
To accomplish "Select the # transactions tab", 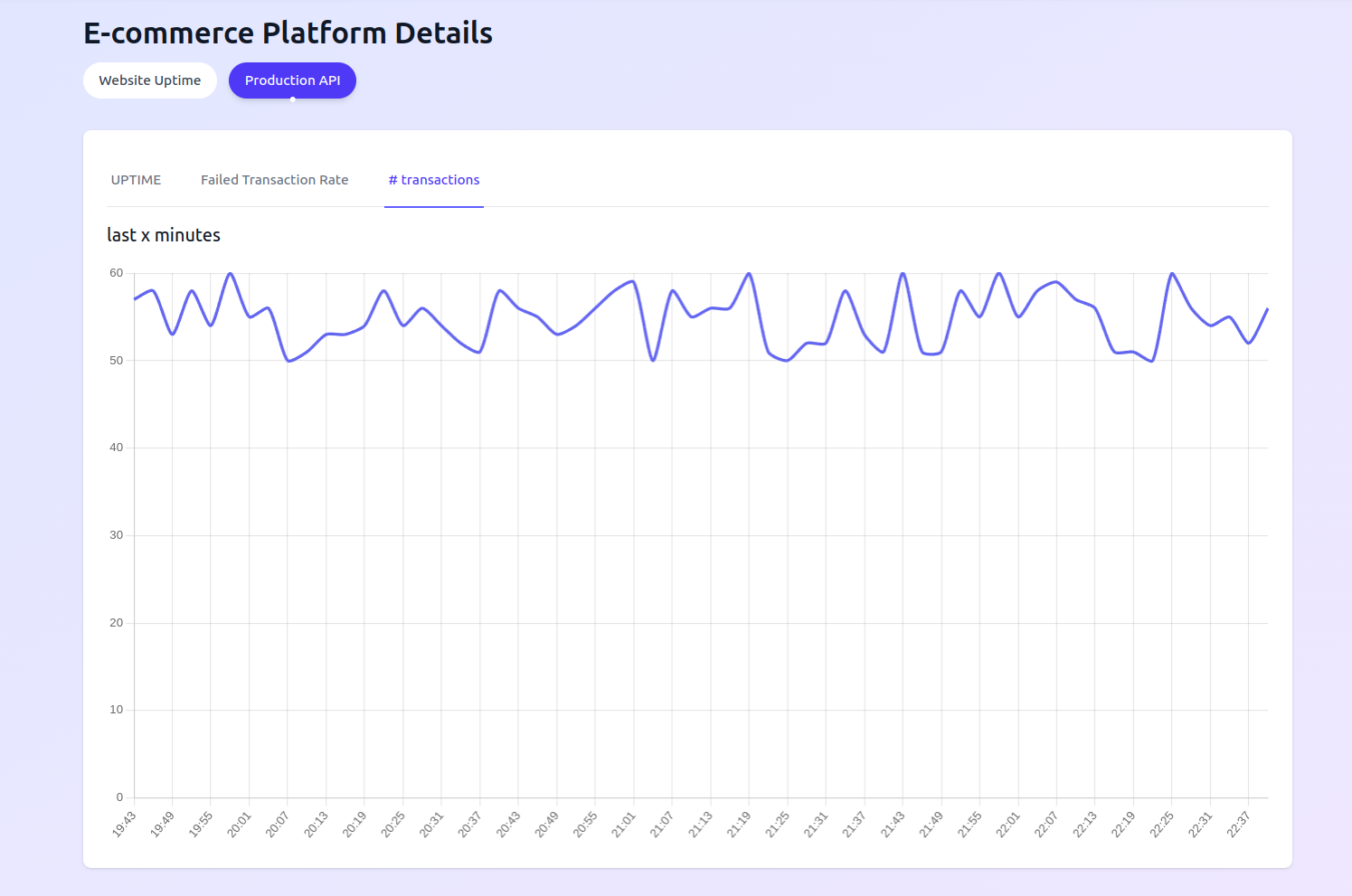I will pos(434,180).
